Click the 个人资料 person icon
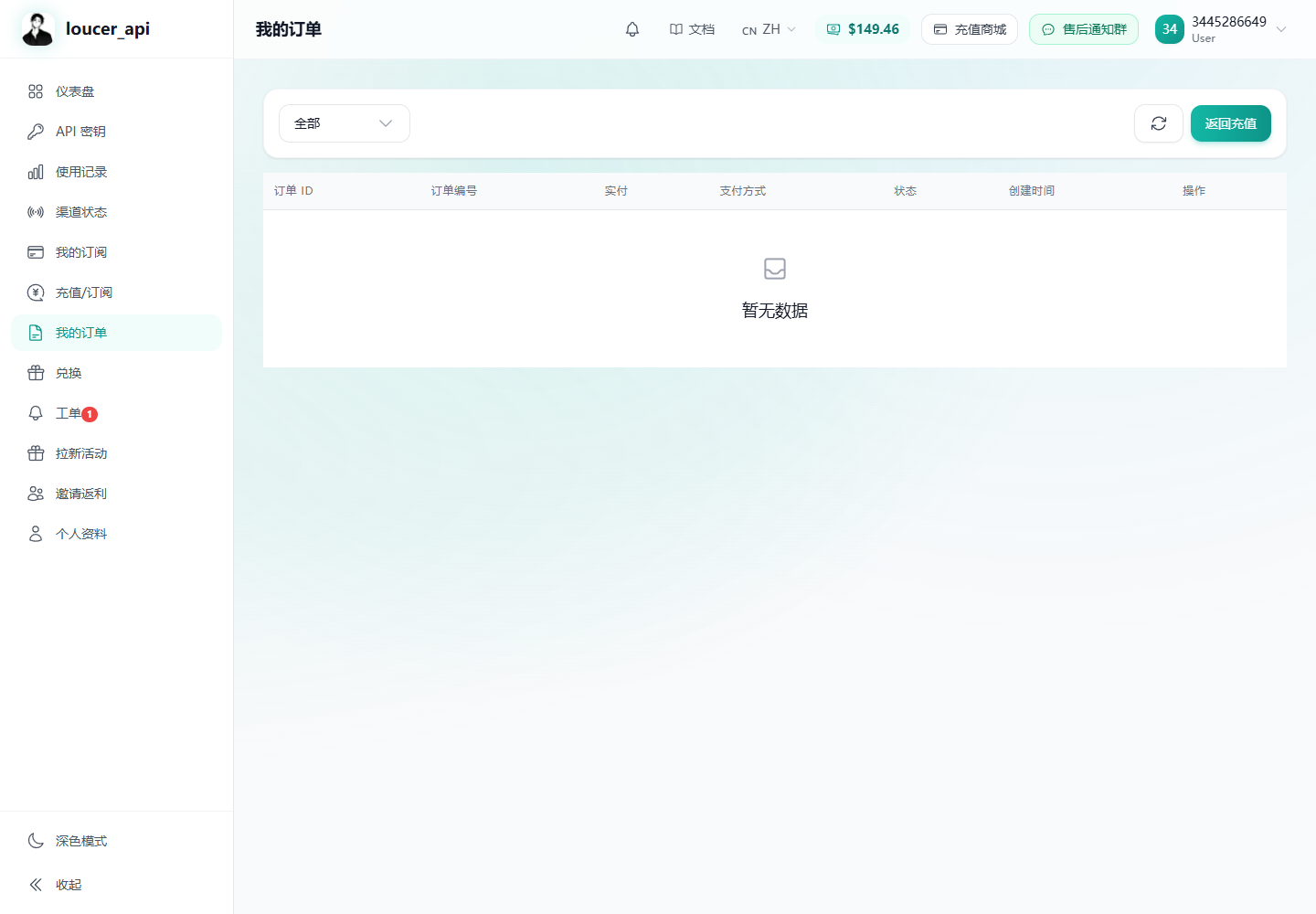Screen dimensions: 1316x914 point(36,534)
